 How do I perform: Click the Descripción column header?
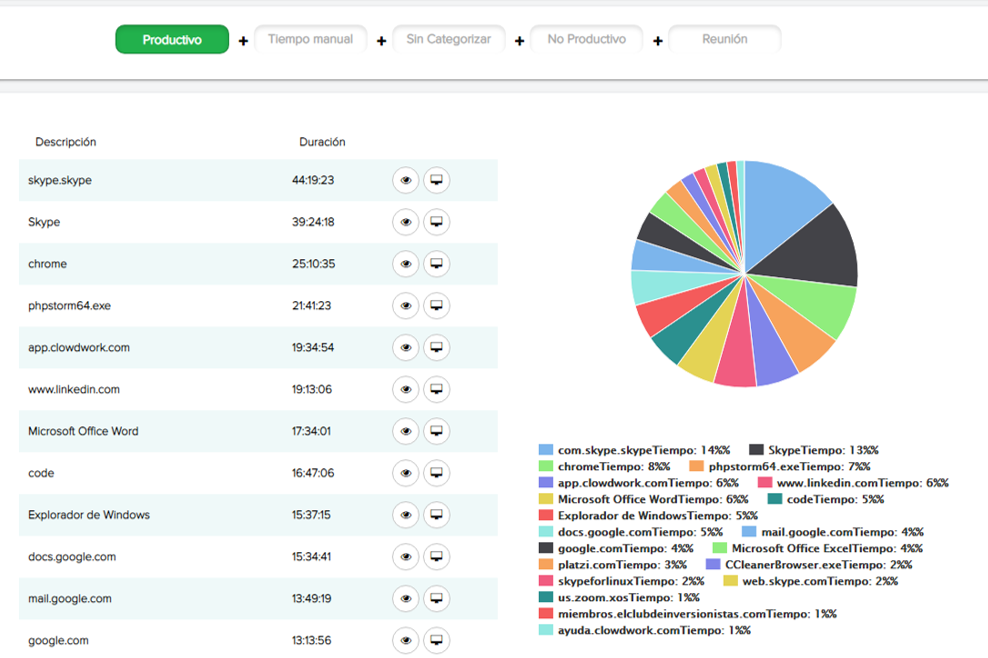coord(66,142)
